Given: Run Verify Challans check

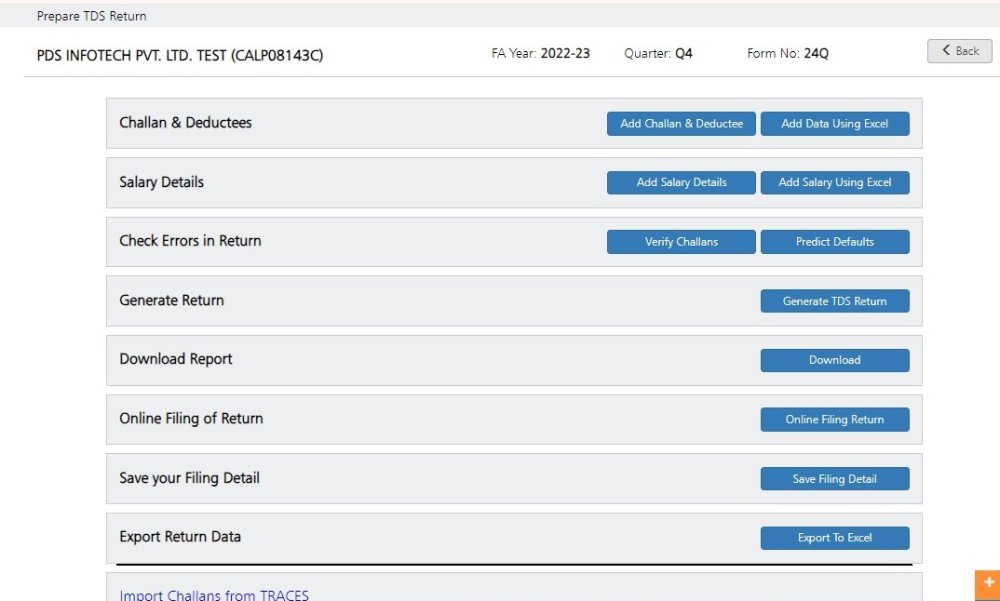Looking at the screenshot, I should [x=681, y=241].
